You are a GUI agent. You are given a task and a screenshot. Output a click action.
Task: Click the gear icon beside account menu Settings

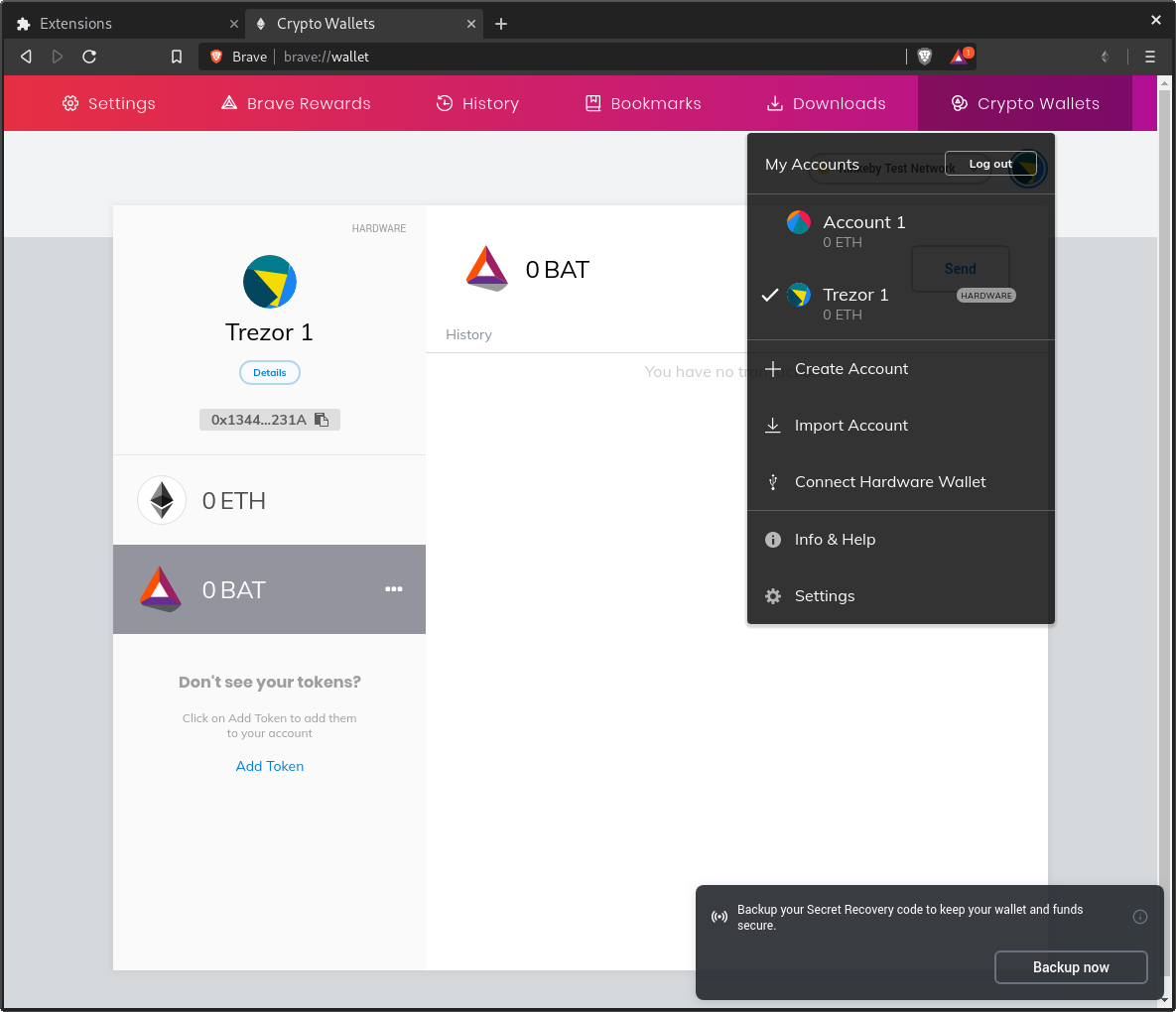pos(773,596)
